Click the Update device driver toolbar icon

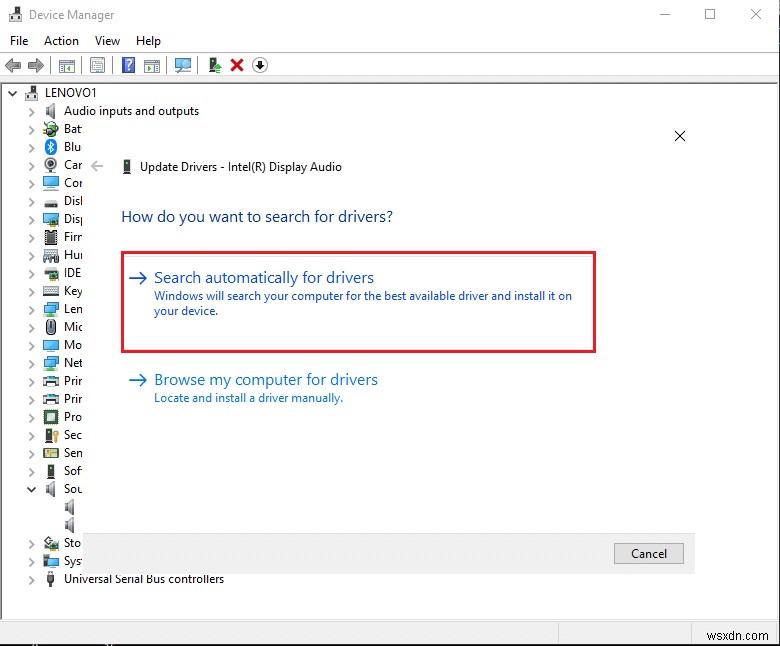214,65
